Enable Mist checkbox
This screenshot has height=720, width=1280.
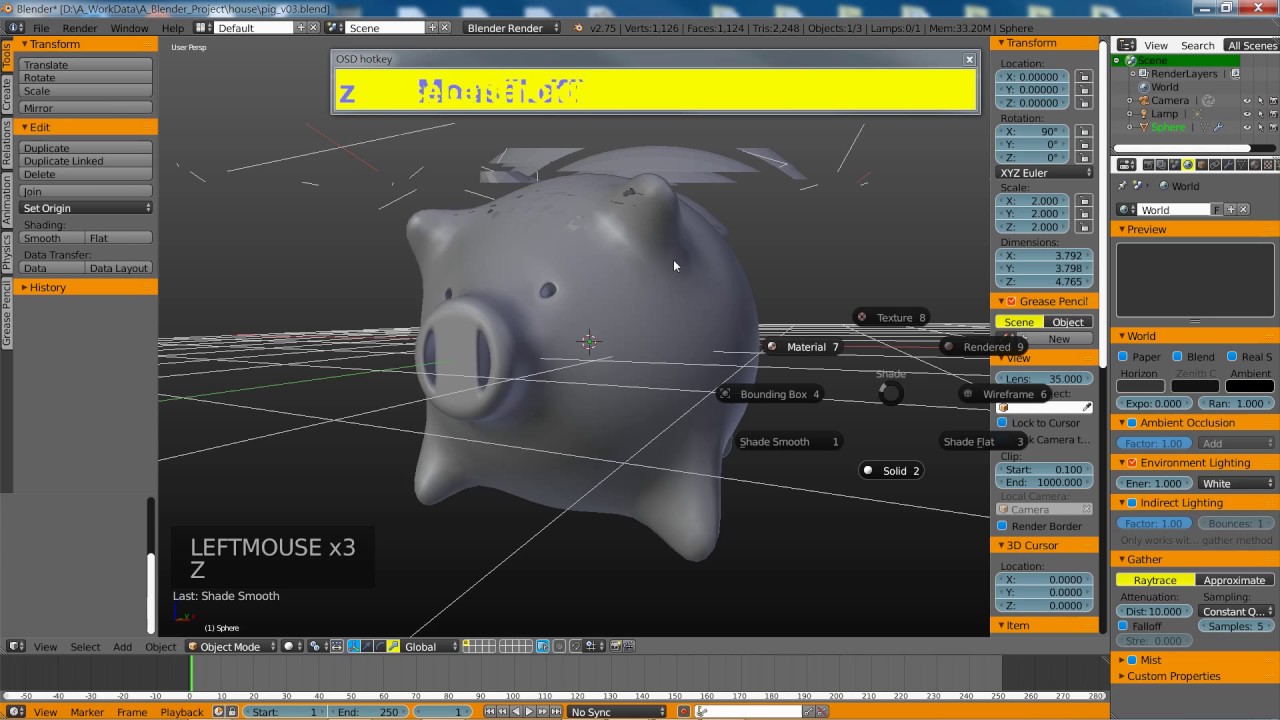[x=1132, y=660]
